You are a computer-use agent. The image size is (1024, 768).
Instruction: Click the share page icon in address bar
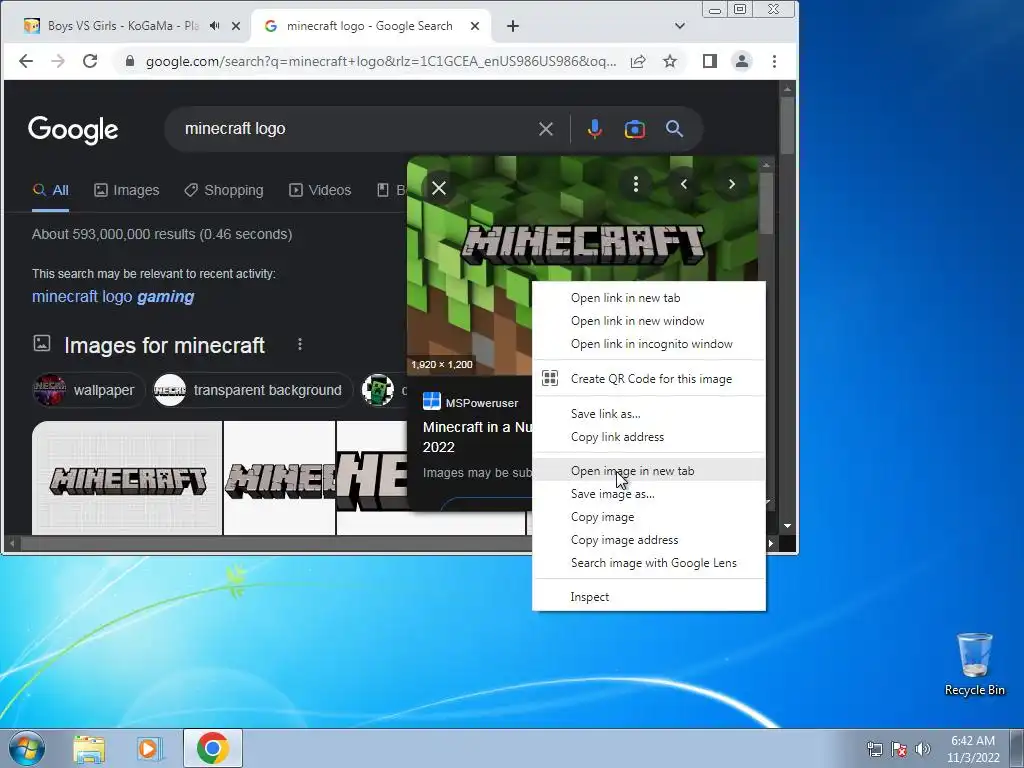638,61
